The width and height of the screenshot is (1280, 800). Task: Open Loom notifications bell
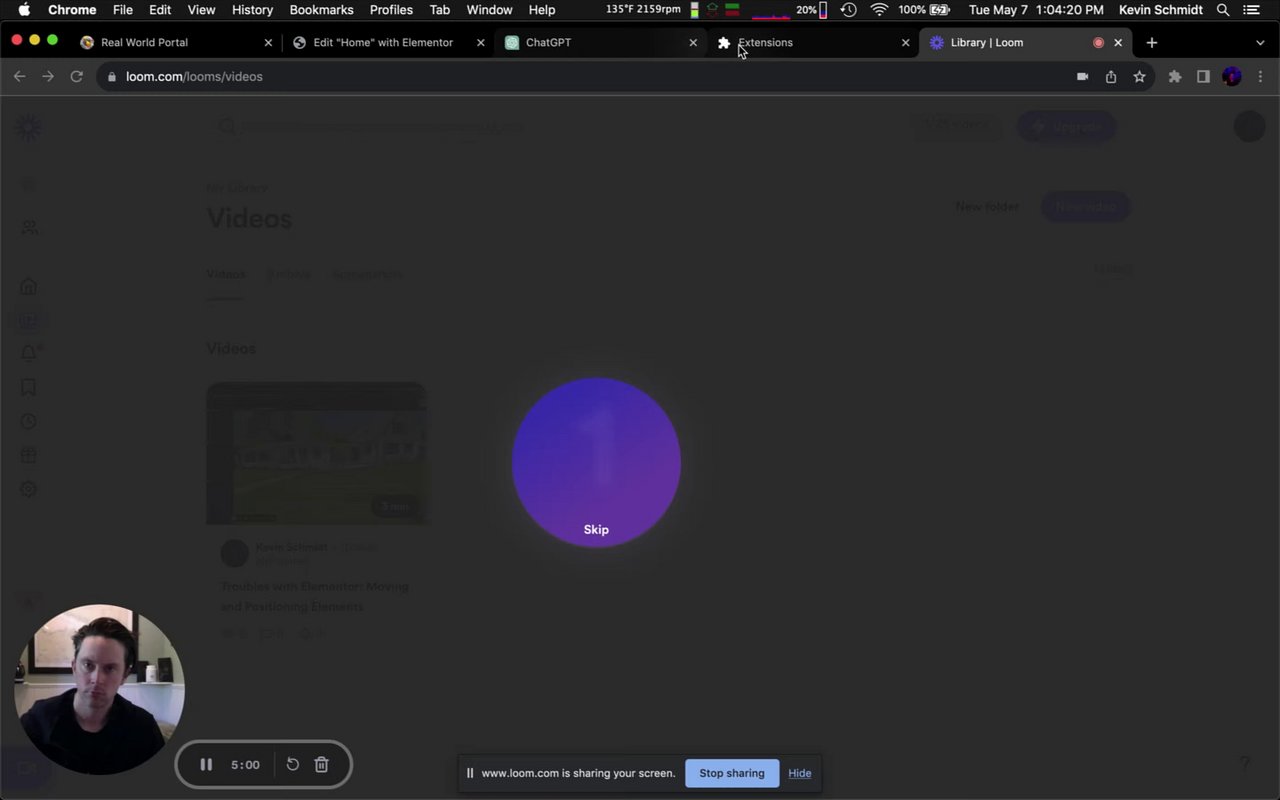[28, 353]
